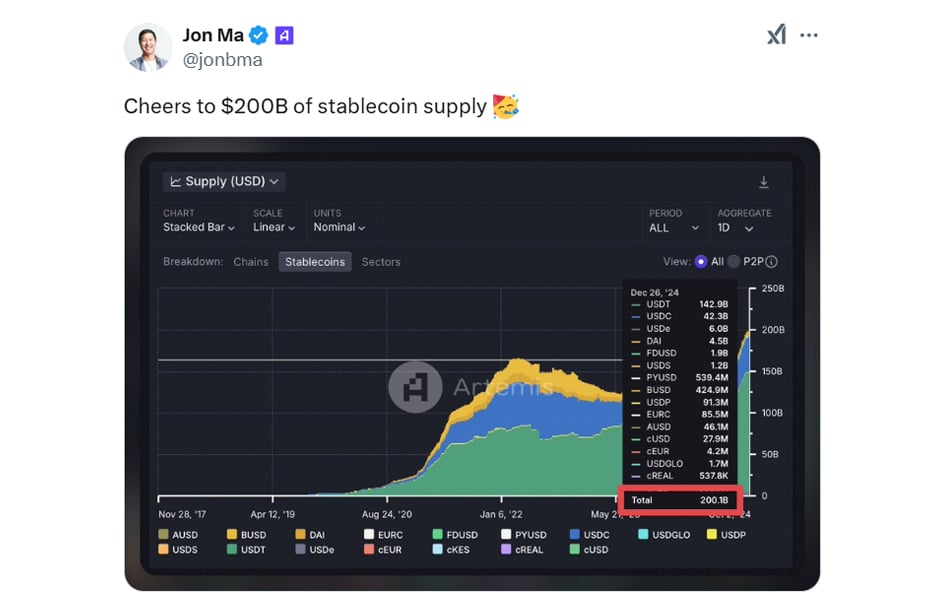This screenshot has width=931, height=611.
Task: Toggle the USDGLO legend swatch
Action: [643, 534]
